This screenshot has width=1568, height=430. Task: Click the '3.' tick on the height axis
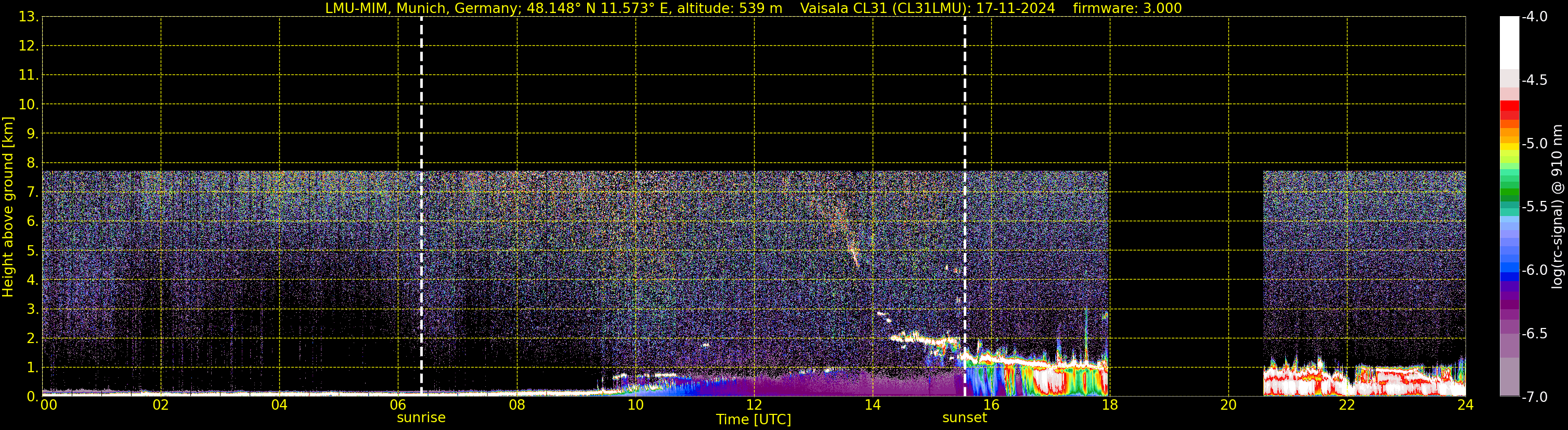[x=32, y=309]
